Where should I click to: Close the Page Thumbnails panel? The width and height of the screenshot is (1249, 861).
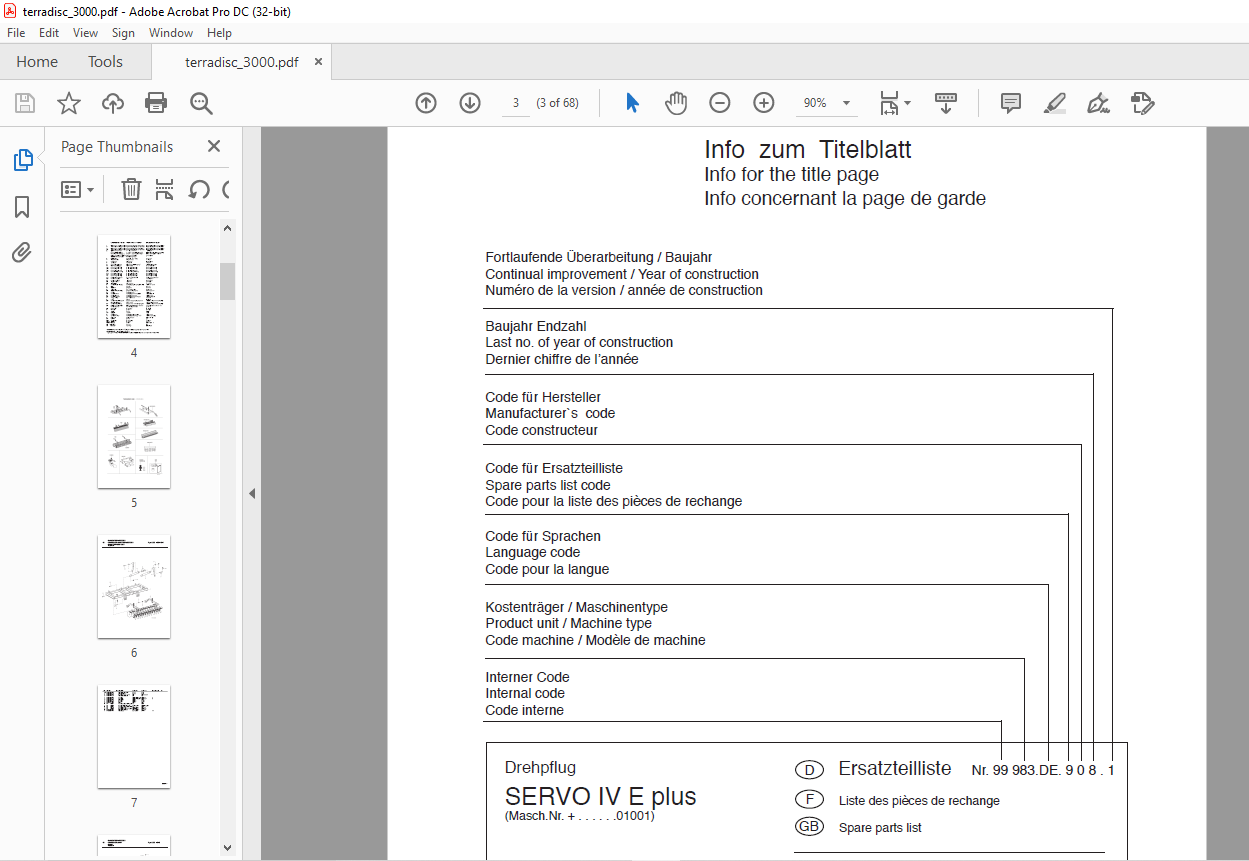(213, 146)
